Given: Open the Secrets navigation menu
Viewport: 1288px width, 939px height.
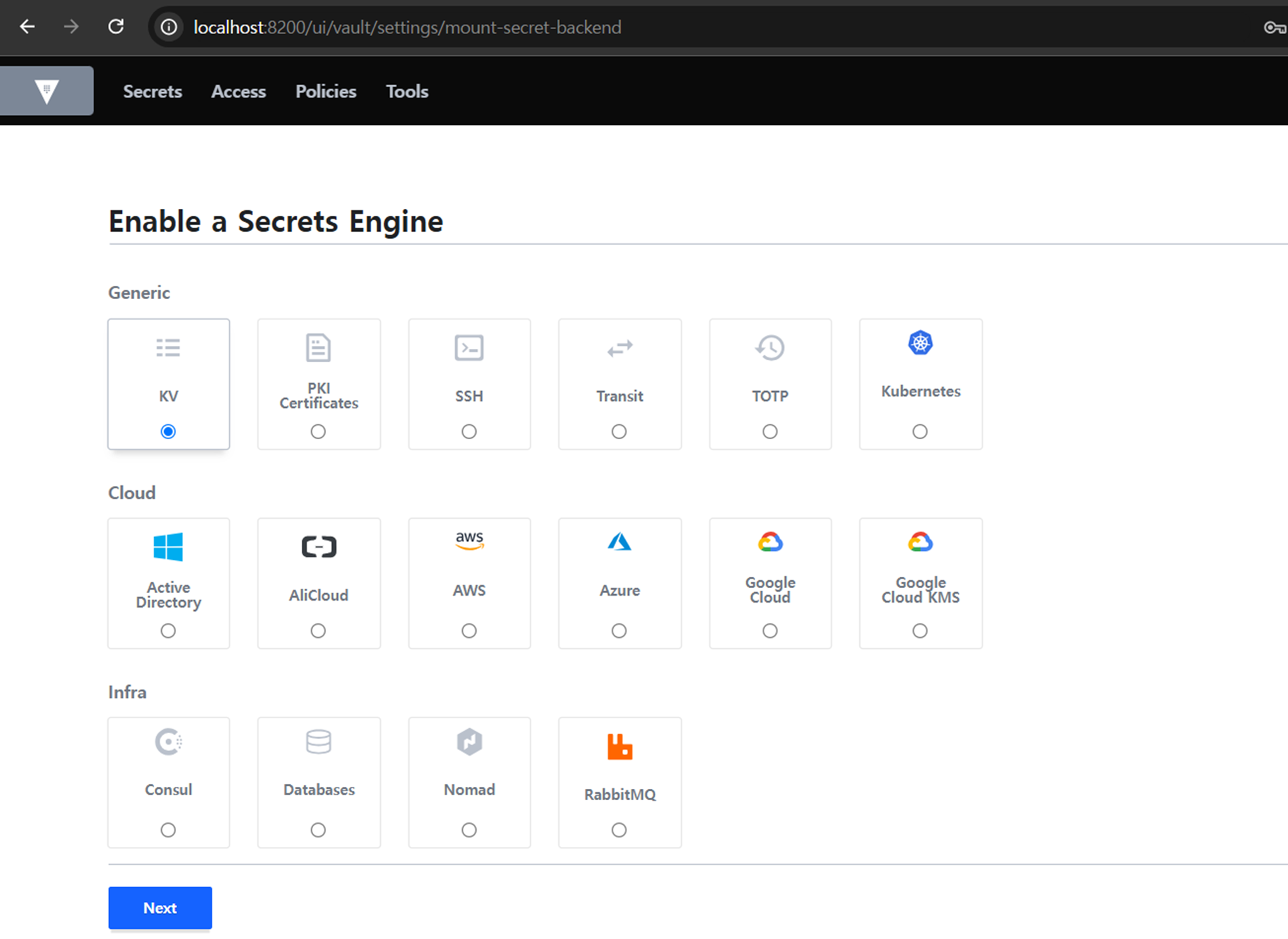Looking at the screenshot, I should [152, 92].
